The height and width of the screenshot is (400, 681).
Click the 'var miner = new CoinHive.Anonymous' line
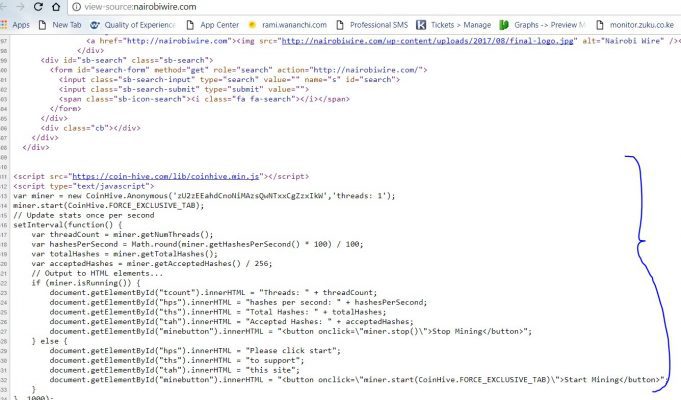(x=204, y=196)
